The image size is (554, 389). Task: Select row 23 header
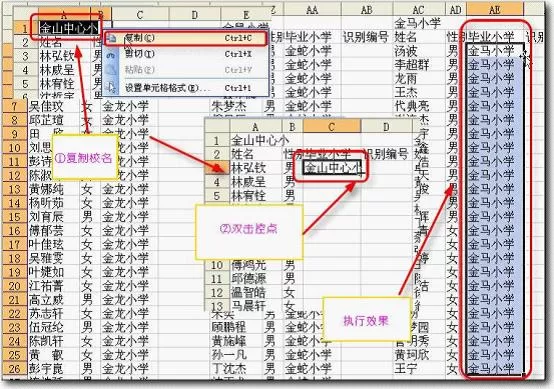coord(14,328)
